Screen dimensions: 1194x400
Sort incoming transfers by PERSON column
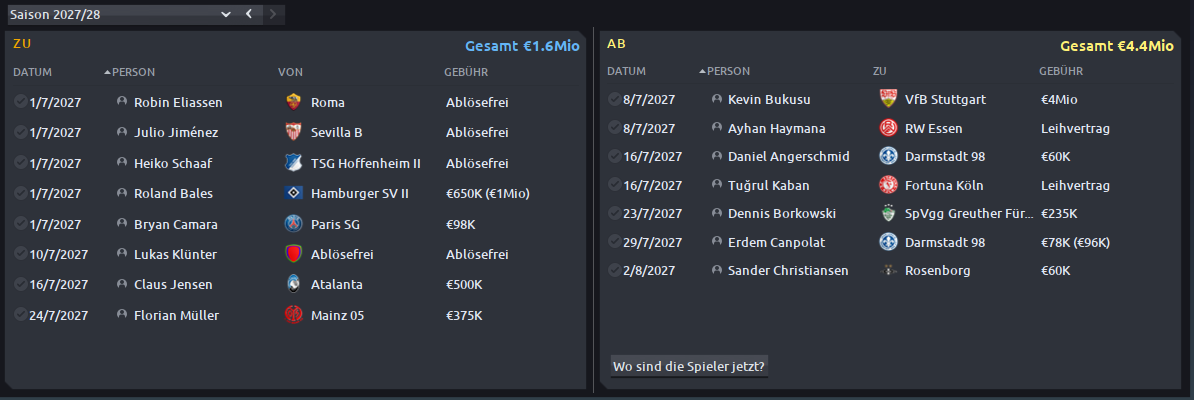coord(133,72)
